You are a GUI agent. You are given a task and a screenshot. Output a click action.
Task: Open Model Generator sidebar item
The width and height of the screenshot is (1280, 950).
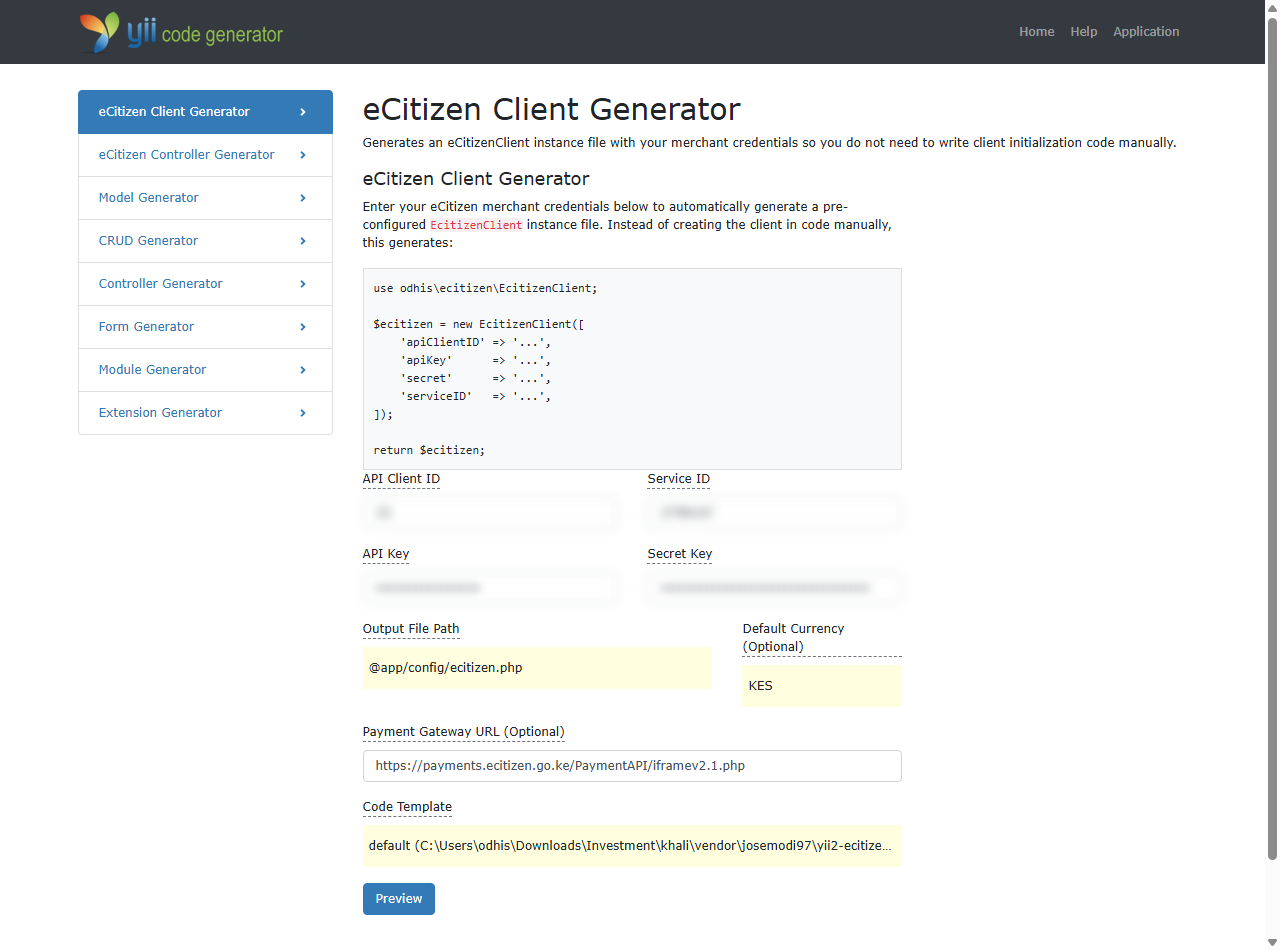coord(205,198)
